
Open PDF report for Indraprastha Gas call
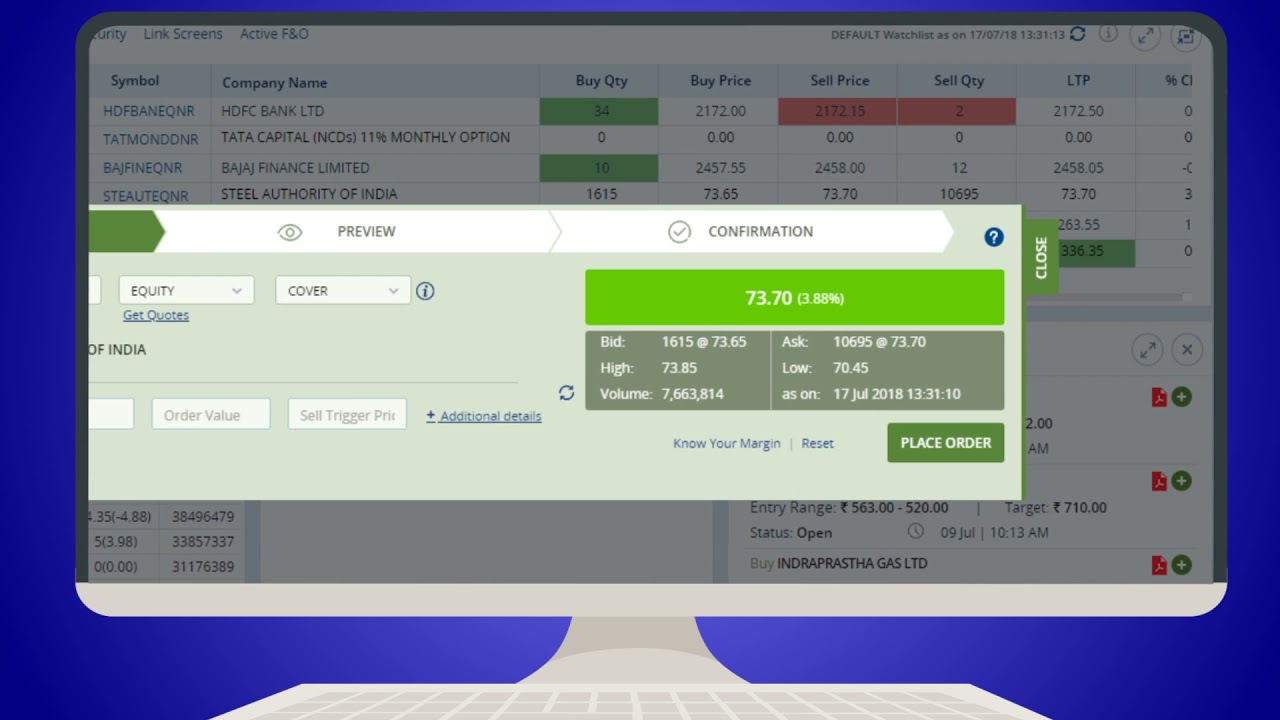click(x=1159, y=565)
